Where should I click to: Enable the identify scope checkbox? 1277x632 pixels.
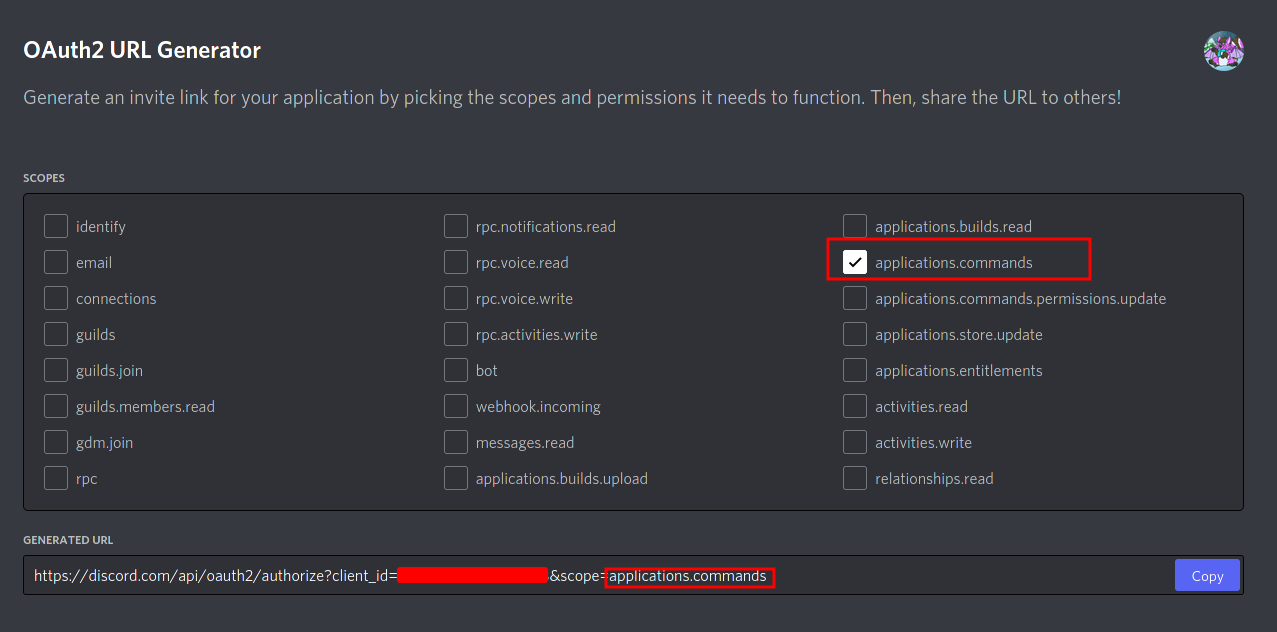56,226
